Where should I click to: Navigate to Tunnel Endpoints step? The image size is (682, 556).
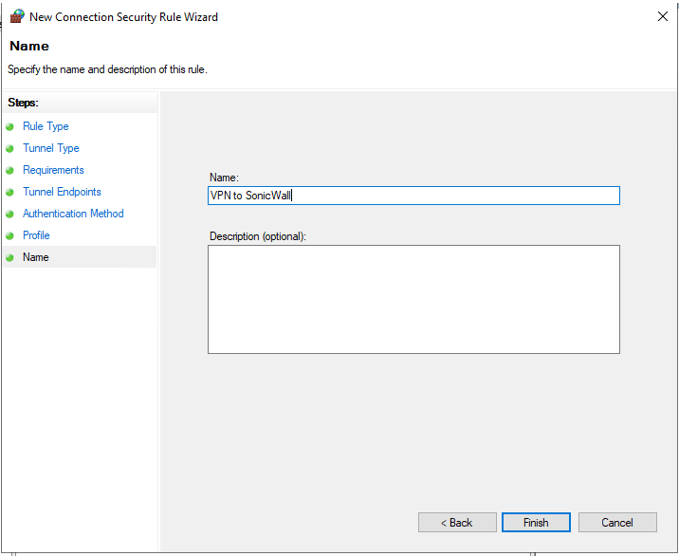pyautogui.click(x=62, y=192)
